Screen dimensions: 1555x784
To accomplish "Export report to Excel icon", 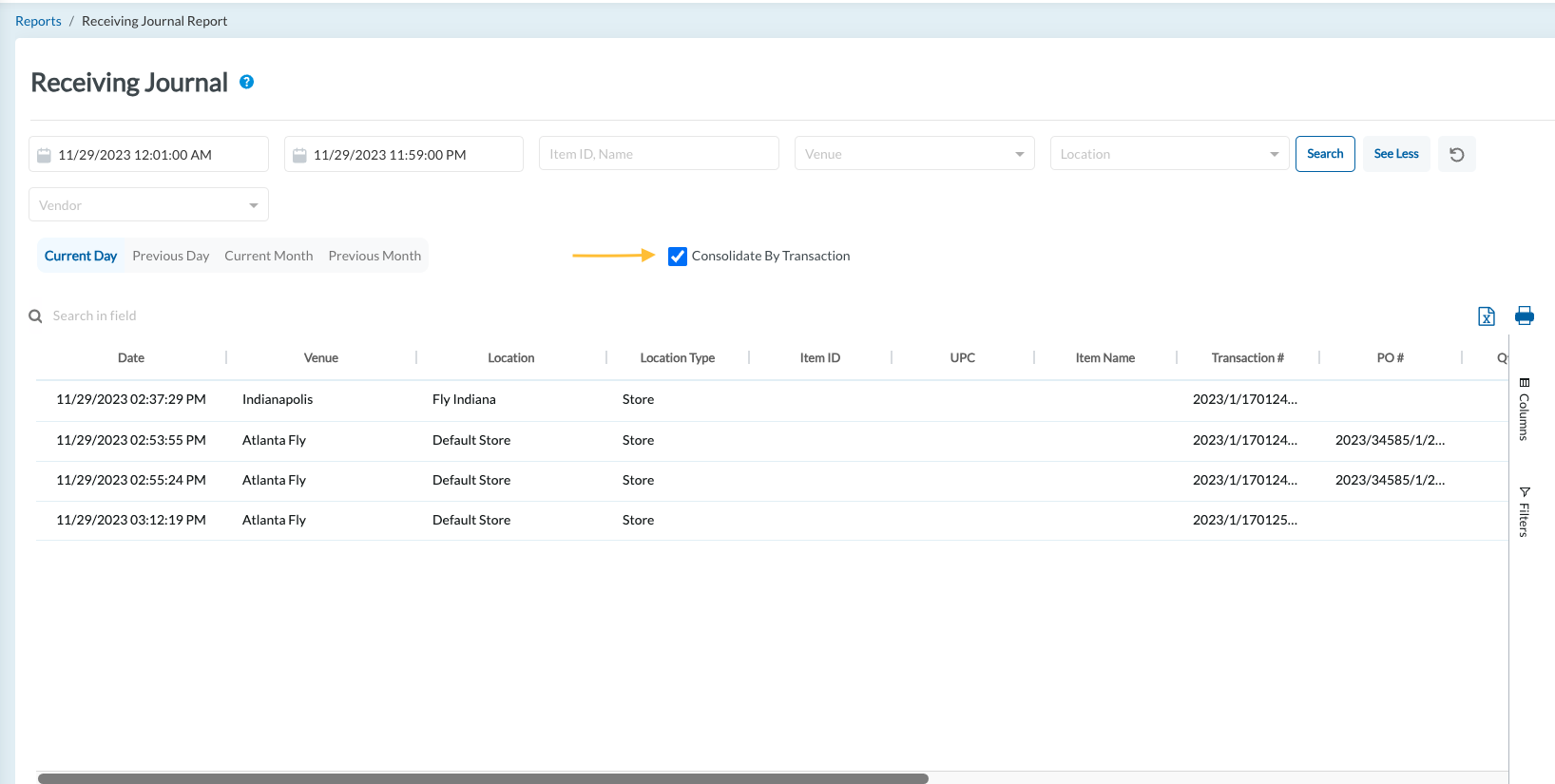I will coord(1487,316).
